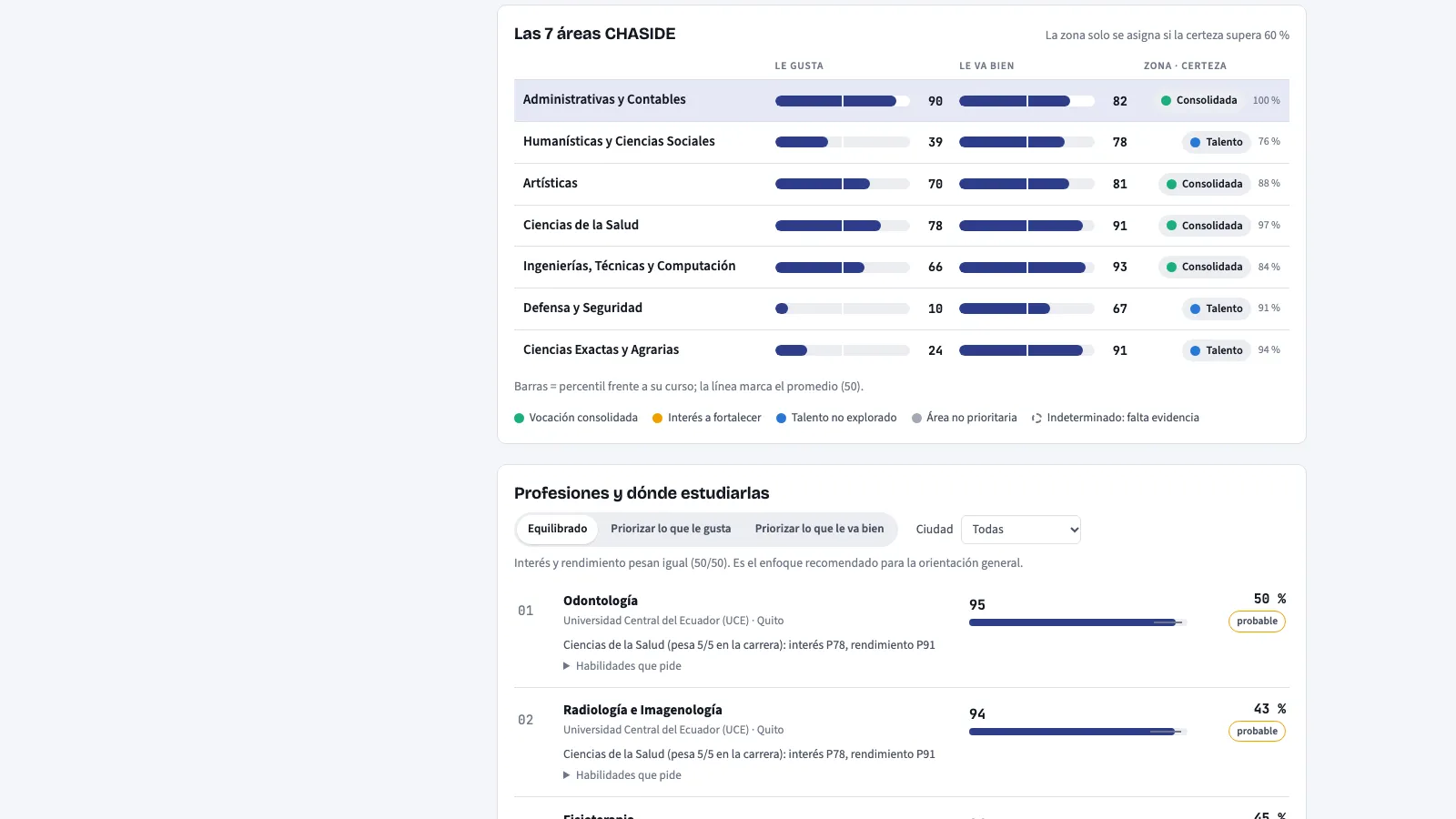Click the green Vocación consolidada legend dot
This screenshot has width=1456, height=819.
(x=519, y=419)
